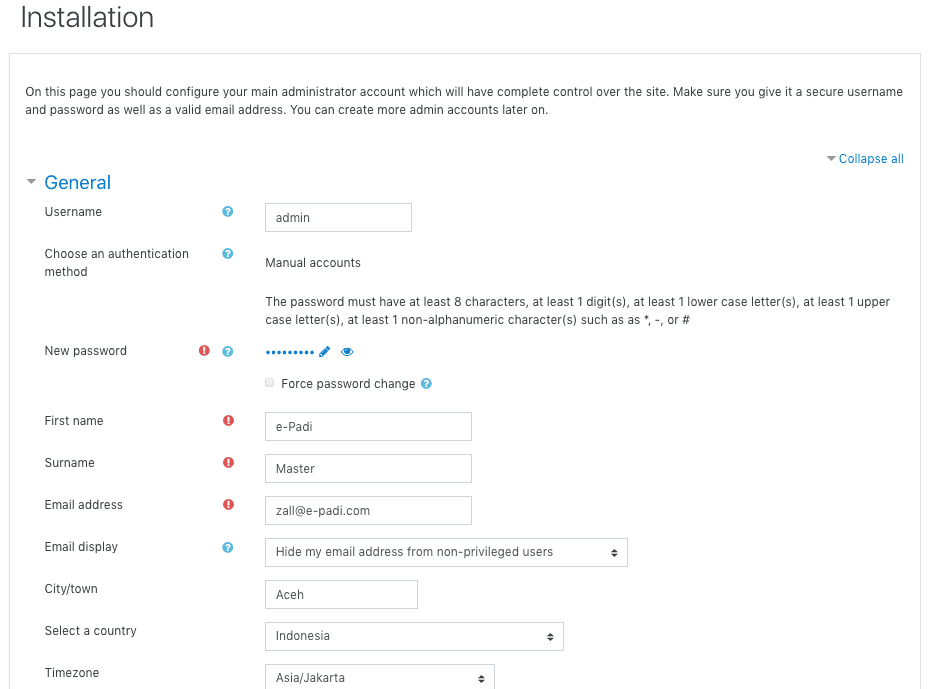
Task: Open the country dropdown showing Indonesia
Action: [x=414, y=636]
